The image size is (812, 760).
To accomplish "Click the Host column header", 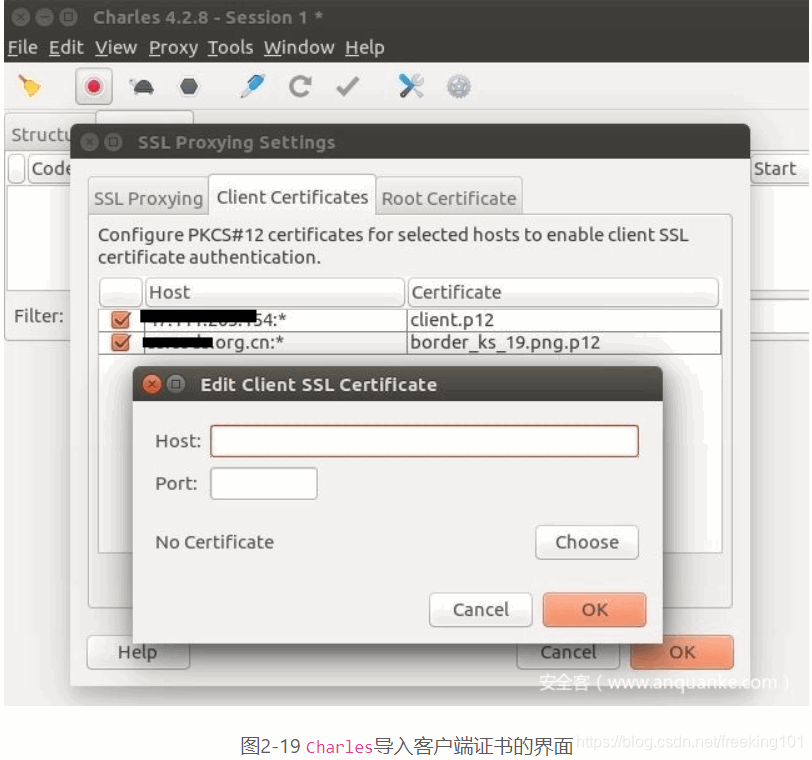I will pyautogui.click(x=274, y=293).
